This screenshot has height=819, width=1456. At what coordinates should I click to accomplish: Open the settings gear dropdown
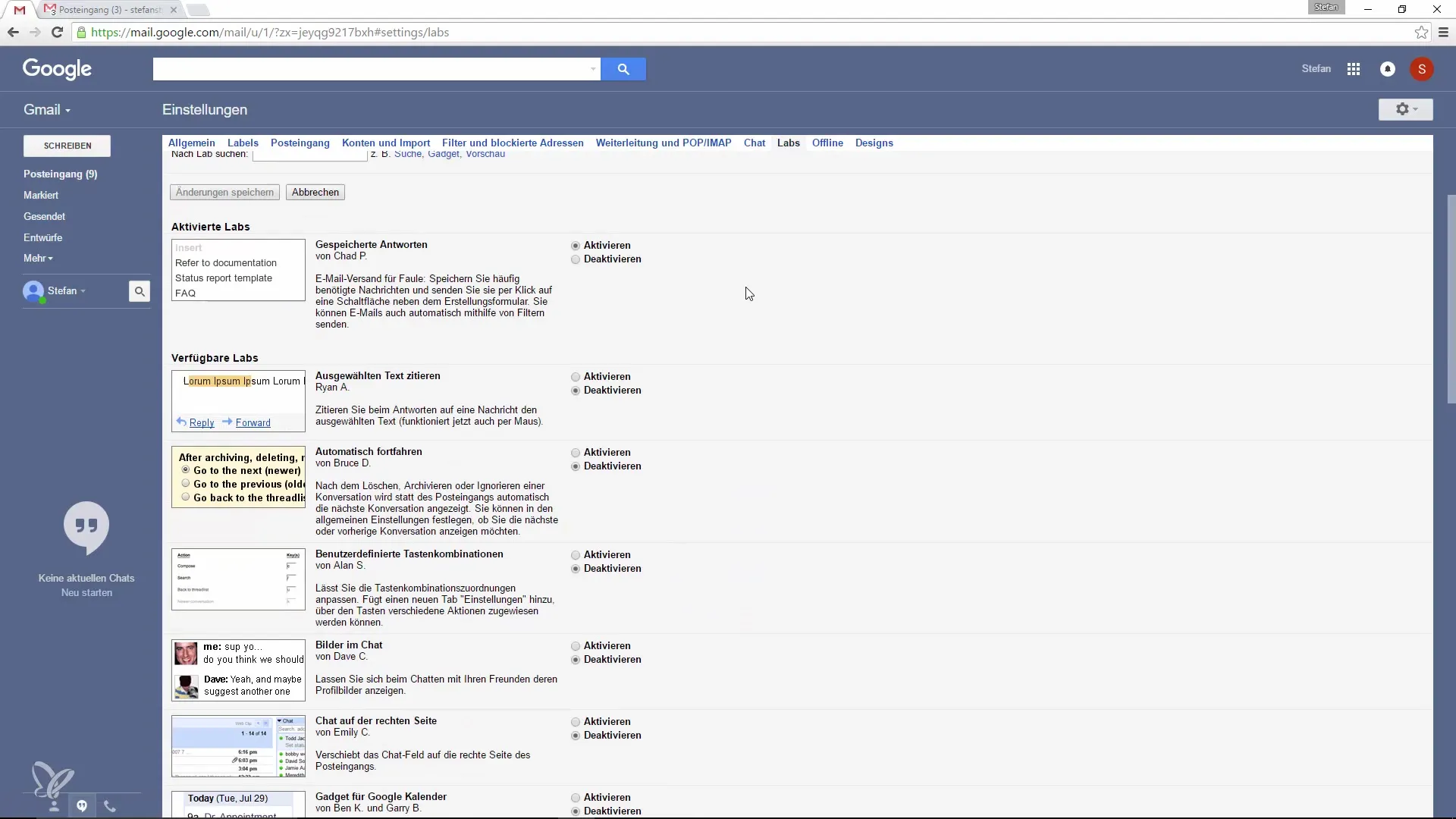point(1405,109)
